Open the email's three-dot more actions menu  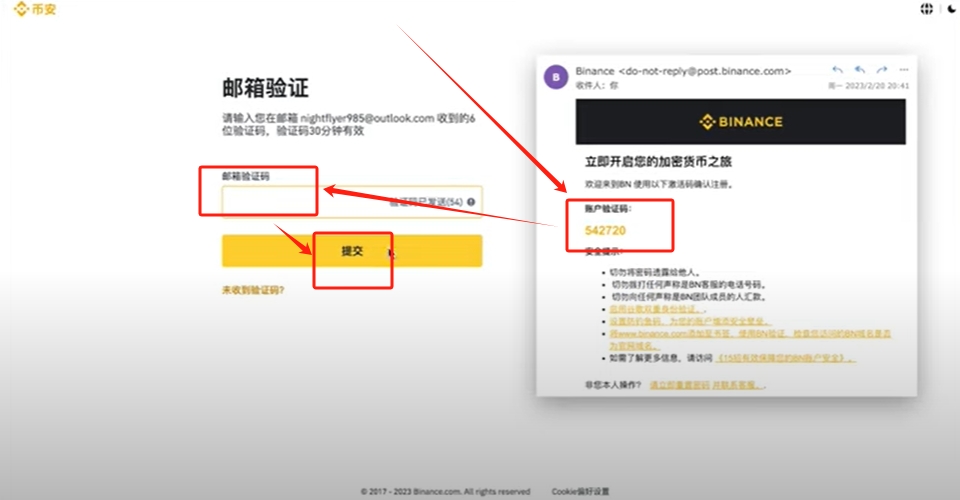pyautogui.click(x=904, y=70)
